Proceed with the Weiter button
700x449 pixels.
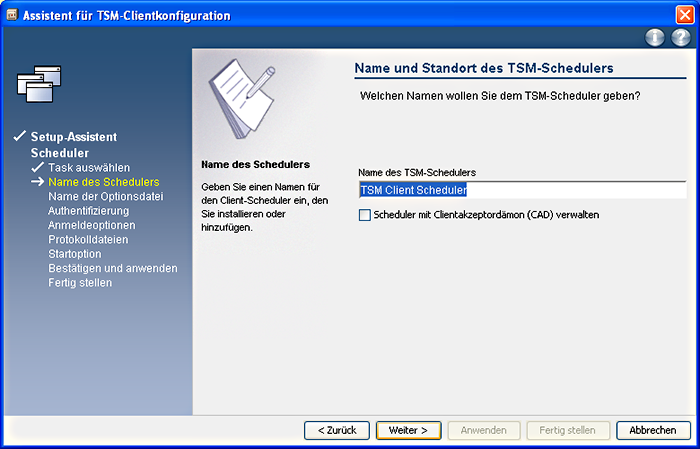tap(408, 430)
